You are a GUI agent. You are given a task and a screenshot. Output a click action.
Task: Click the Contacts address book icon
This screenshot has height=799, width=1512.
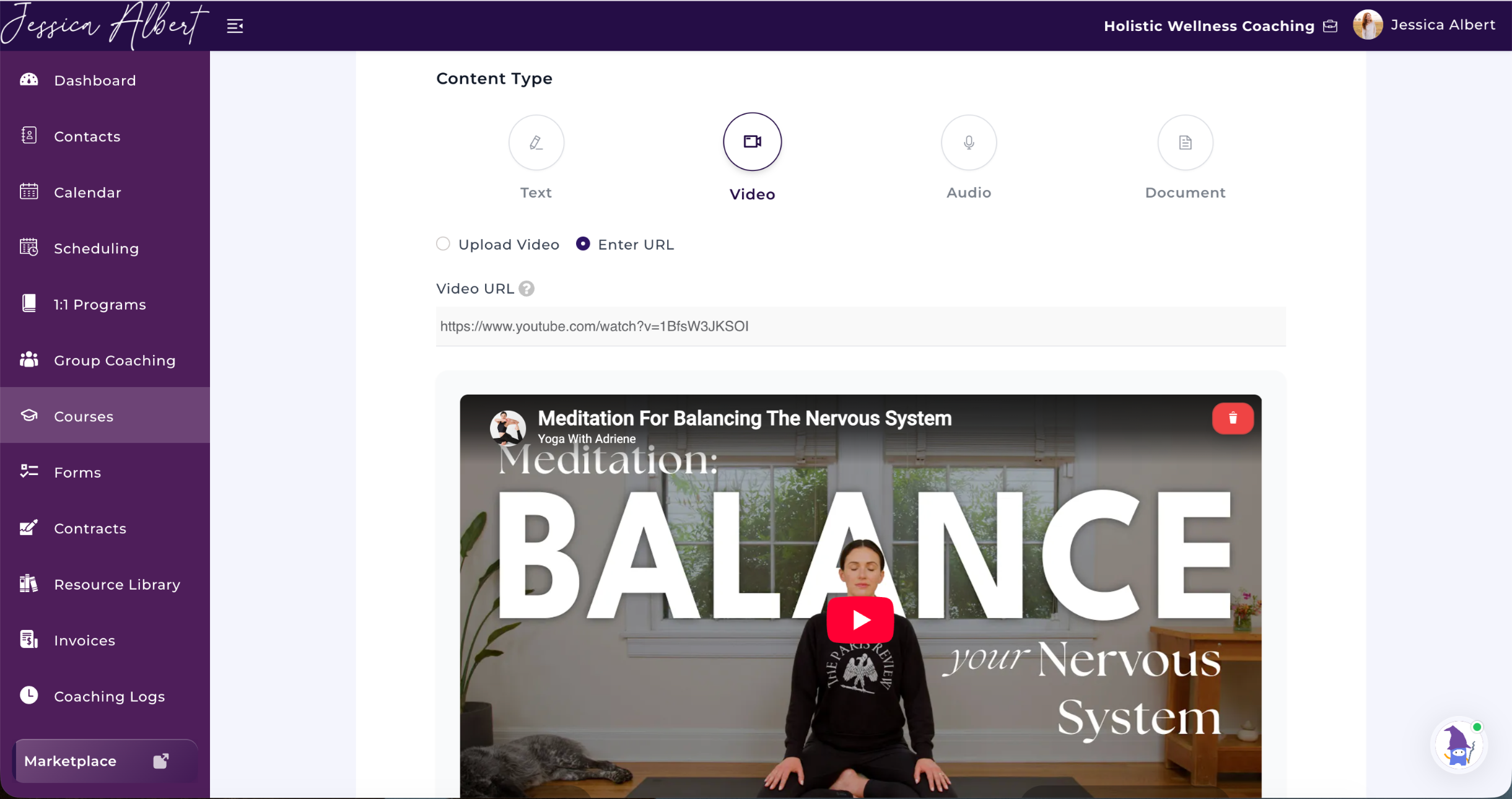point(29,136)
